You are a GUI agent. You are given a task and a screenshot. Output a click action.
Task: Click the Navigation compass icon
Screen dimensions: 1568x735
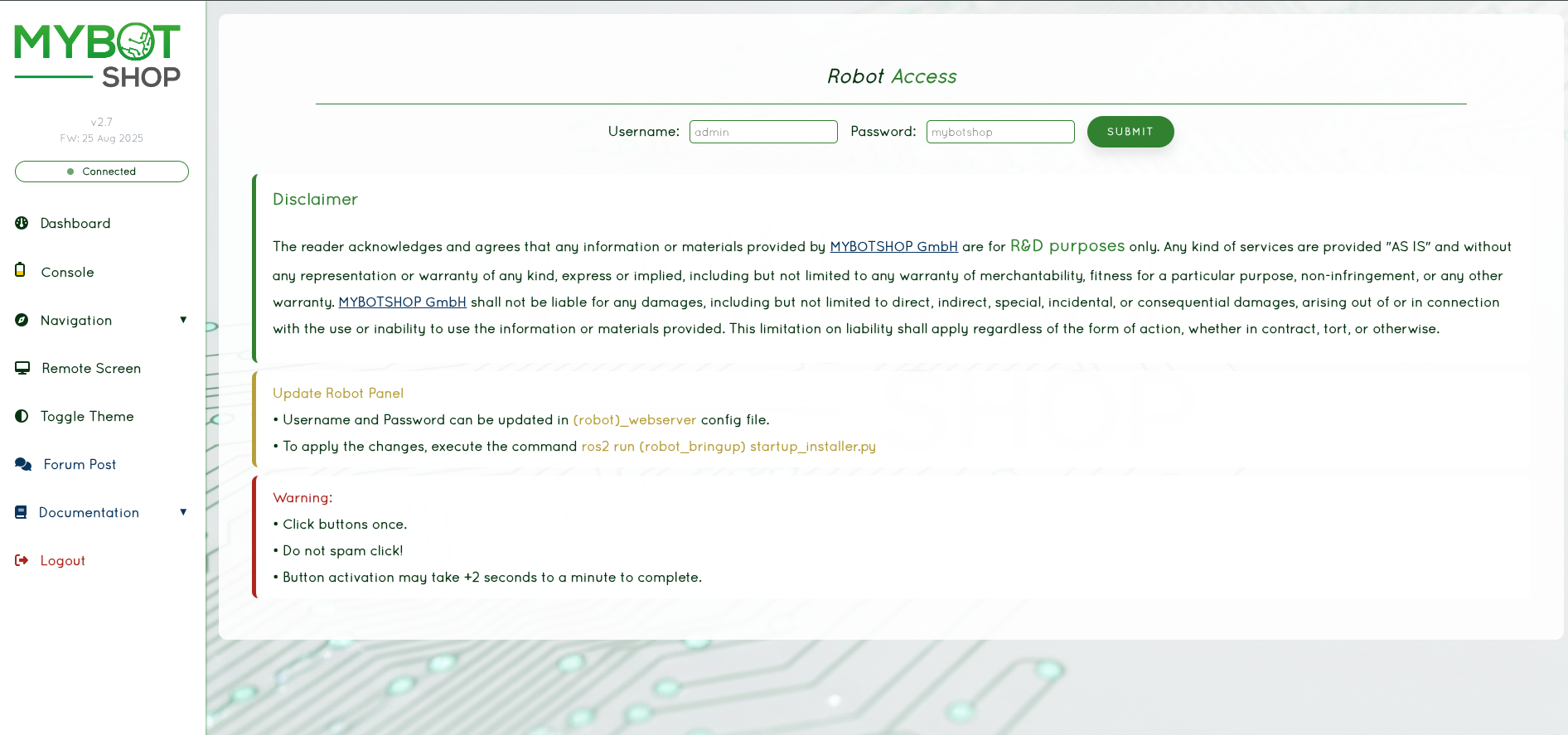22,320
